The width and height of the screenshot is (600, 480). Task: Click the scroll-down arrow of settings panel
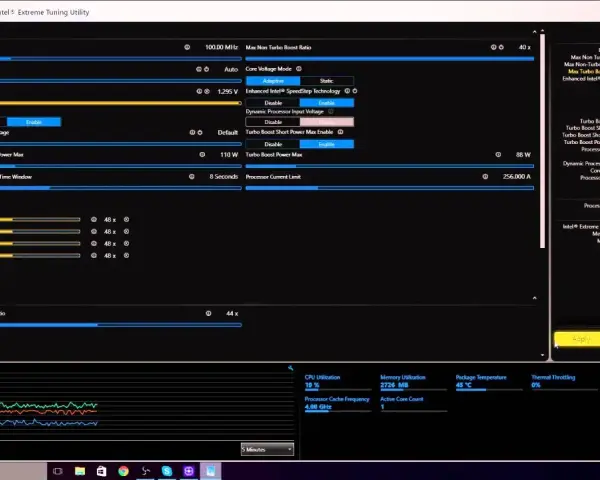(542, 355)
